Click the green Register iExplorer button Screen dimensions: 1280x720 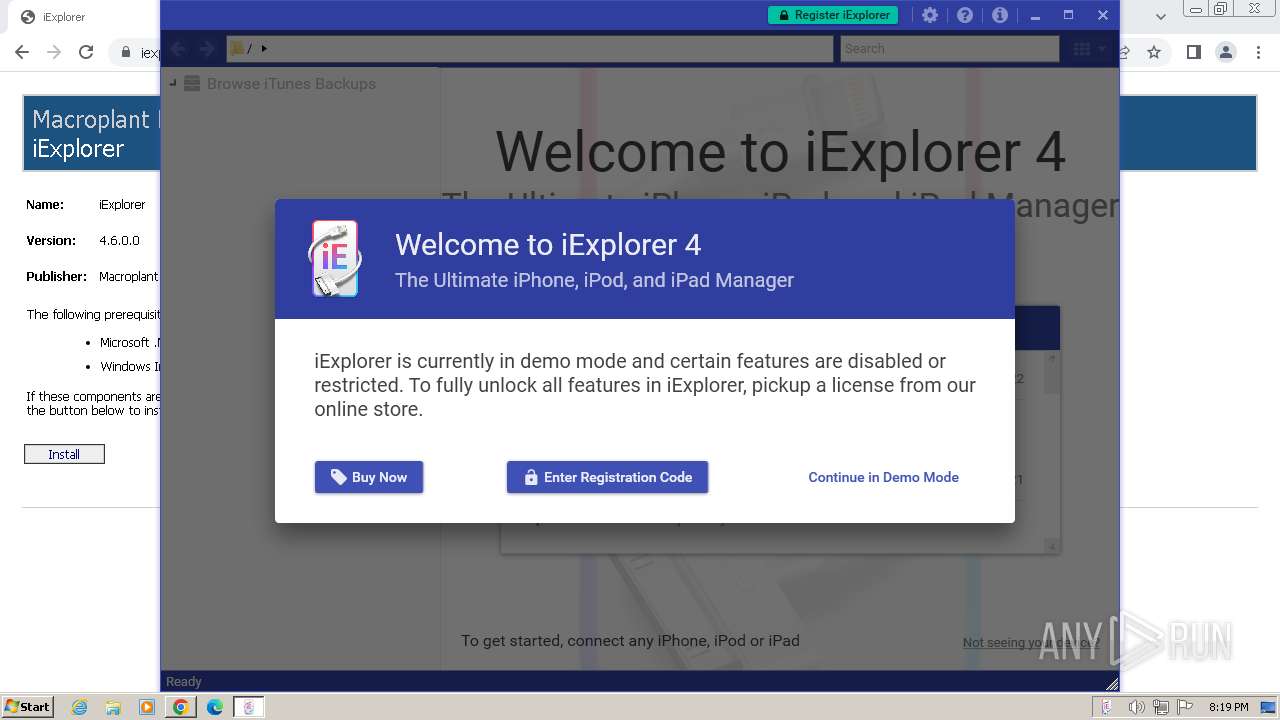(x=833, y=15)
